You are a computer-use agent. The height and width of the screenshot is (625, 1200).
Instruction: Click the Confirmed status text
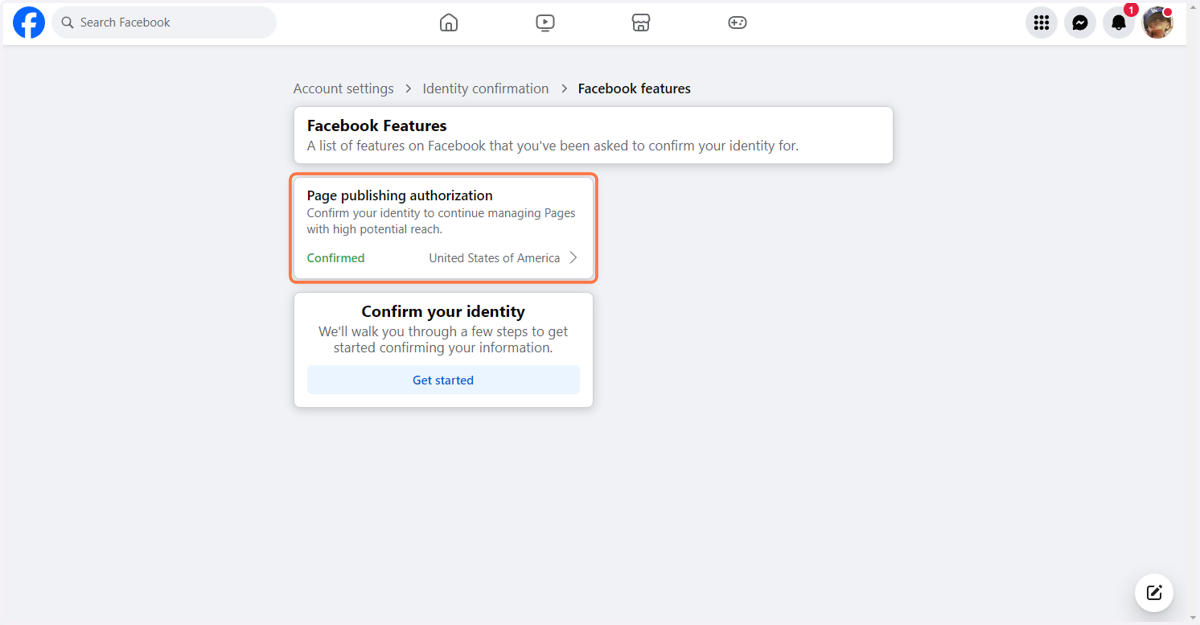pos(336,258)
